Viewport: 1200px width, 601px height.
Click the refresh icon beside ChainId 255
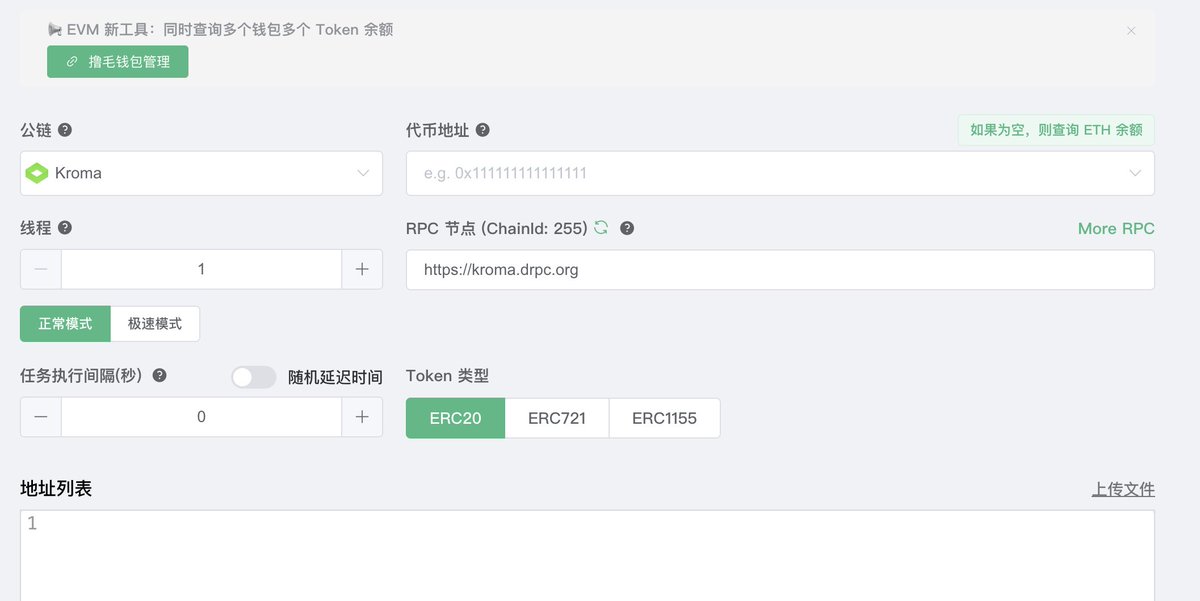pyautogui.click(x=601, y=228)
